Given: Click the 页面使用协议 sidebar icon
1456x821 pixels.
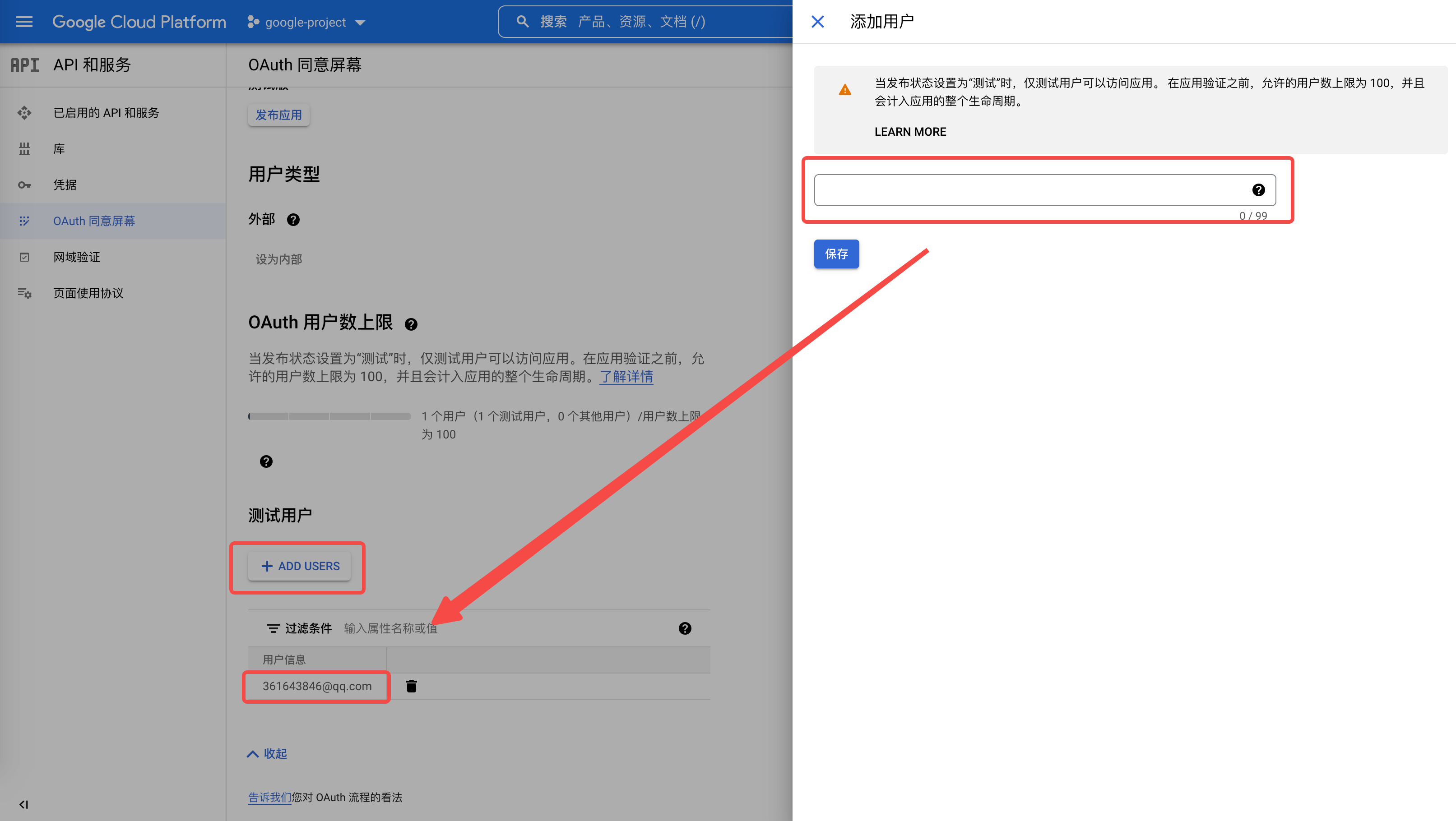Looking at the screenshot, I should 24,293.
